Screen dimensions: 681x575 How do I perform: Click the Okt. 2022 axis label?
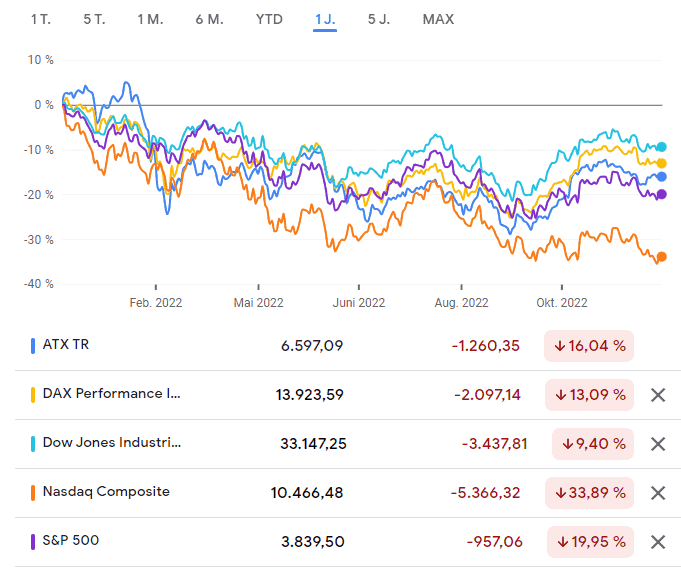tap(562, 303)
